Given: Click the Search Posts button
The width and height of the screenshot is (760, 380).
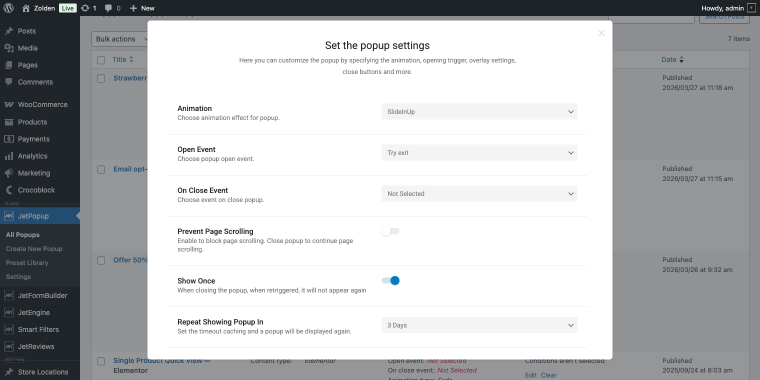Looking at the screenshot, I should click(724, 18).
